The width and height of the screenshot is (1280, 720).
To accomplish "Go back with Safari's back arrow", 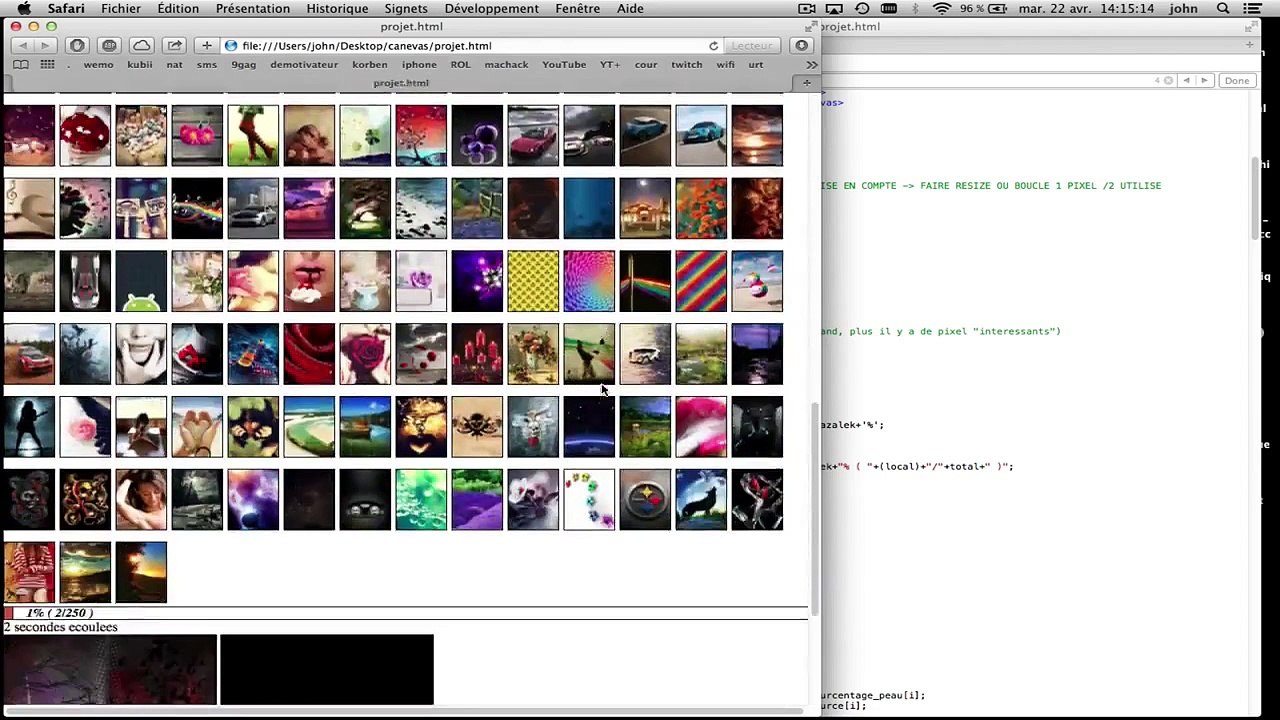I will (x=22, y=46).
